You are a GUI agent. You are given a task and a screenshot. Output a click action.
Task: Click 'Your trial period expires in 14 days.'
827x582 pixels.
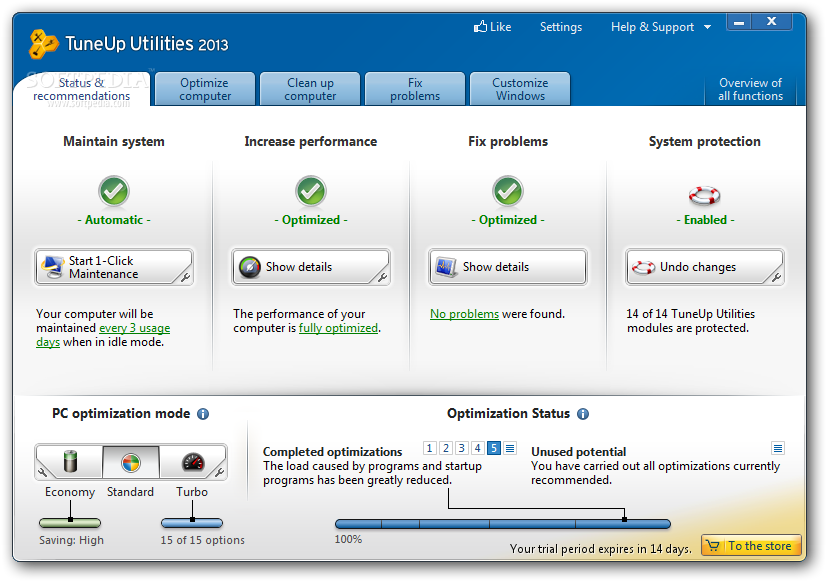click(600, 549)
